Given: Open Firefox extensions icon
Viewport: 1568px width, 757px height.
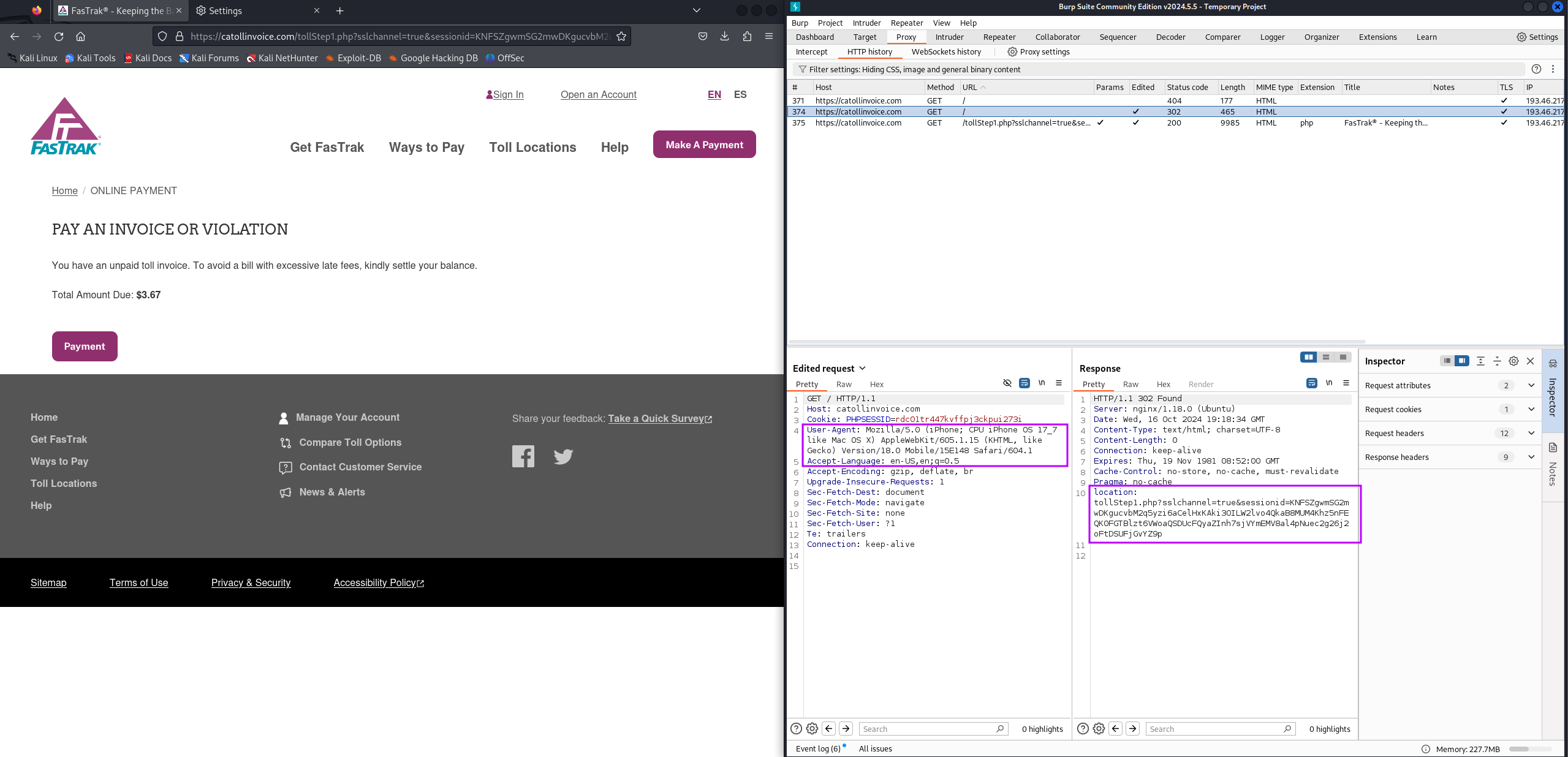Looking at the screenshot, I should (x=746, y=36).
